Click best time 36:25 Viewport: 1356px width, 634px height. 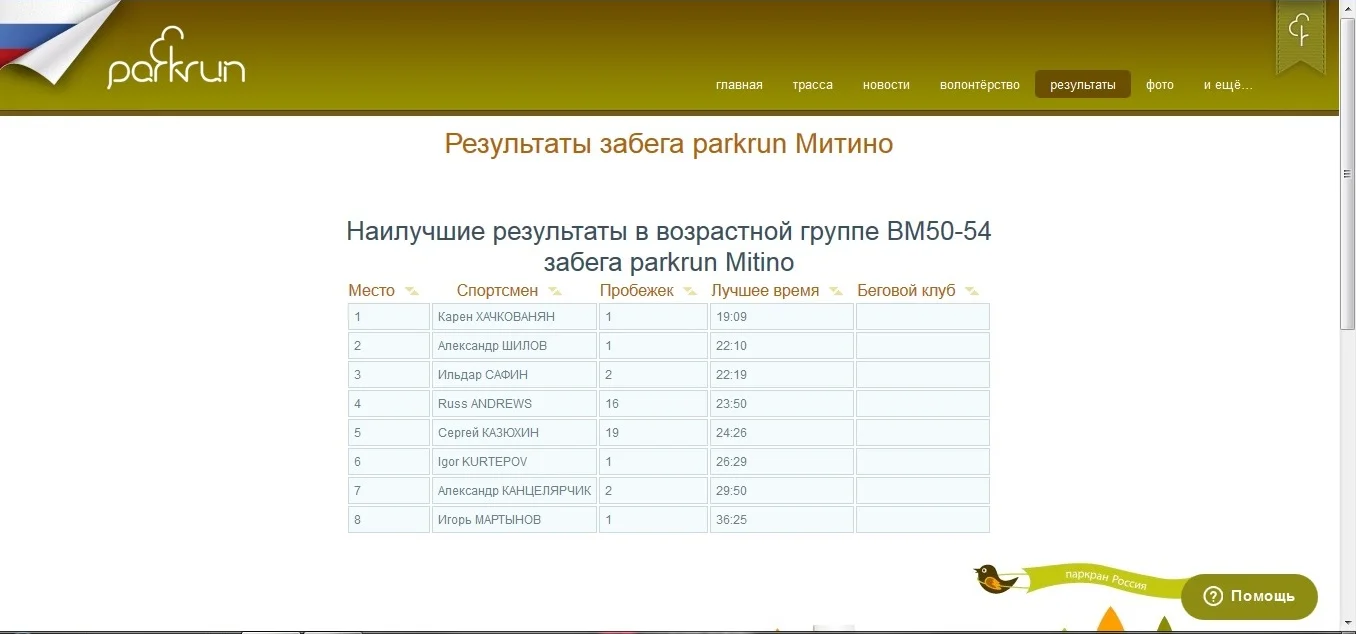pyautogui.click(x=732, y=520)
